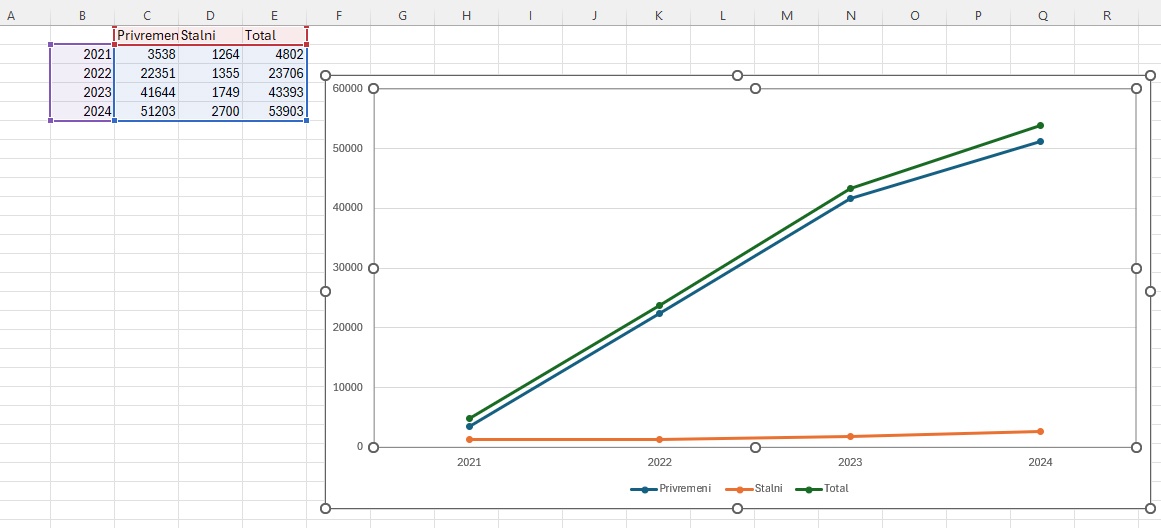The image size is (1161, 528).
Task: Click the blue Privremeni data point at 2022
Action: pos(659,313)
